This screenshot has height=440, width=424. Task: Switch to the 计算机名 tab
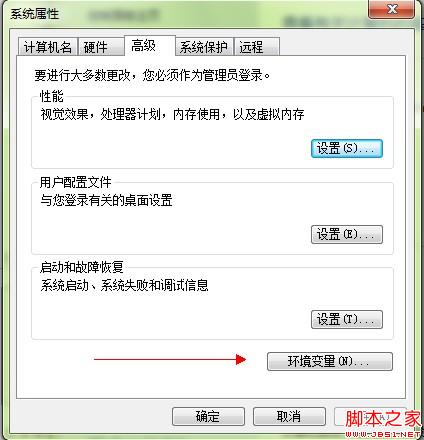click(48, 47)
